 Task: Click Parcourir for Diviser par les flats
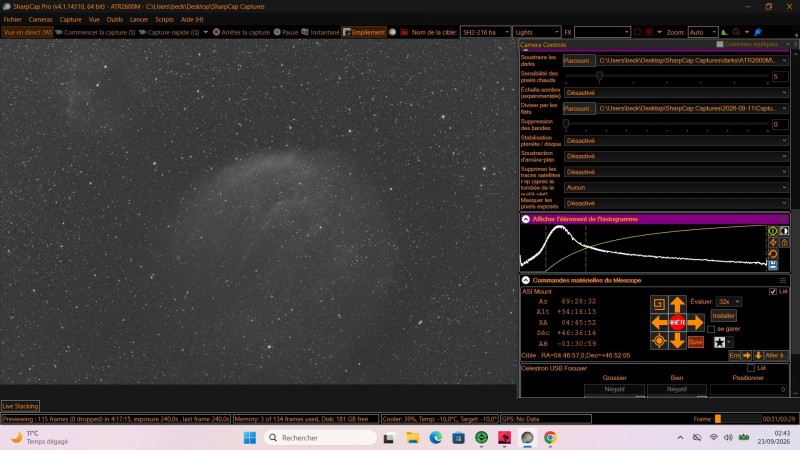pyautogui.click(x=579, y=109)
